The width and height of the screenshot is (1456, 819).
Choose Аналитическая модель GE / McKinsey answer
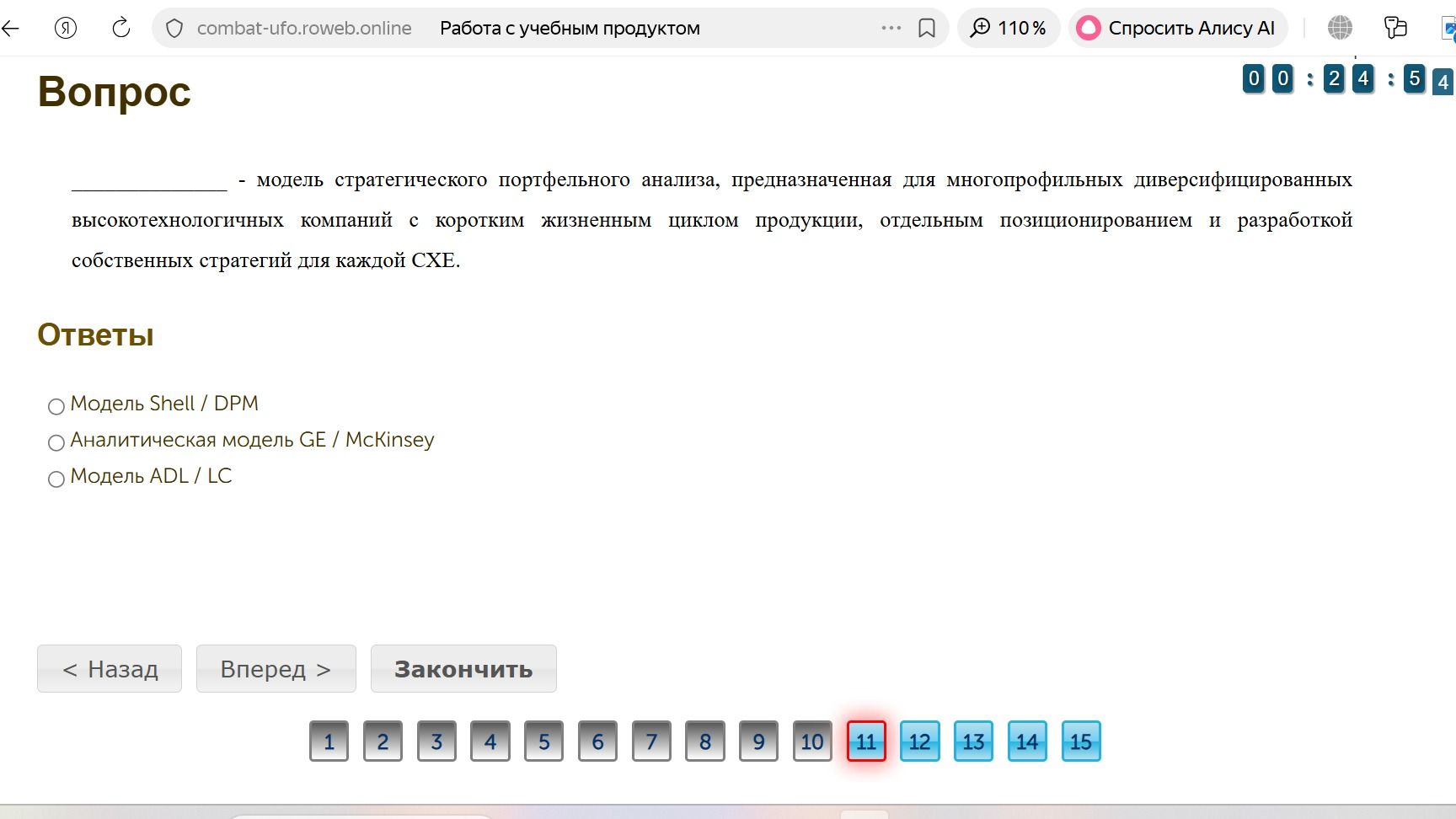point(56,443)
